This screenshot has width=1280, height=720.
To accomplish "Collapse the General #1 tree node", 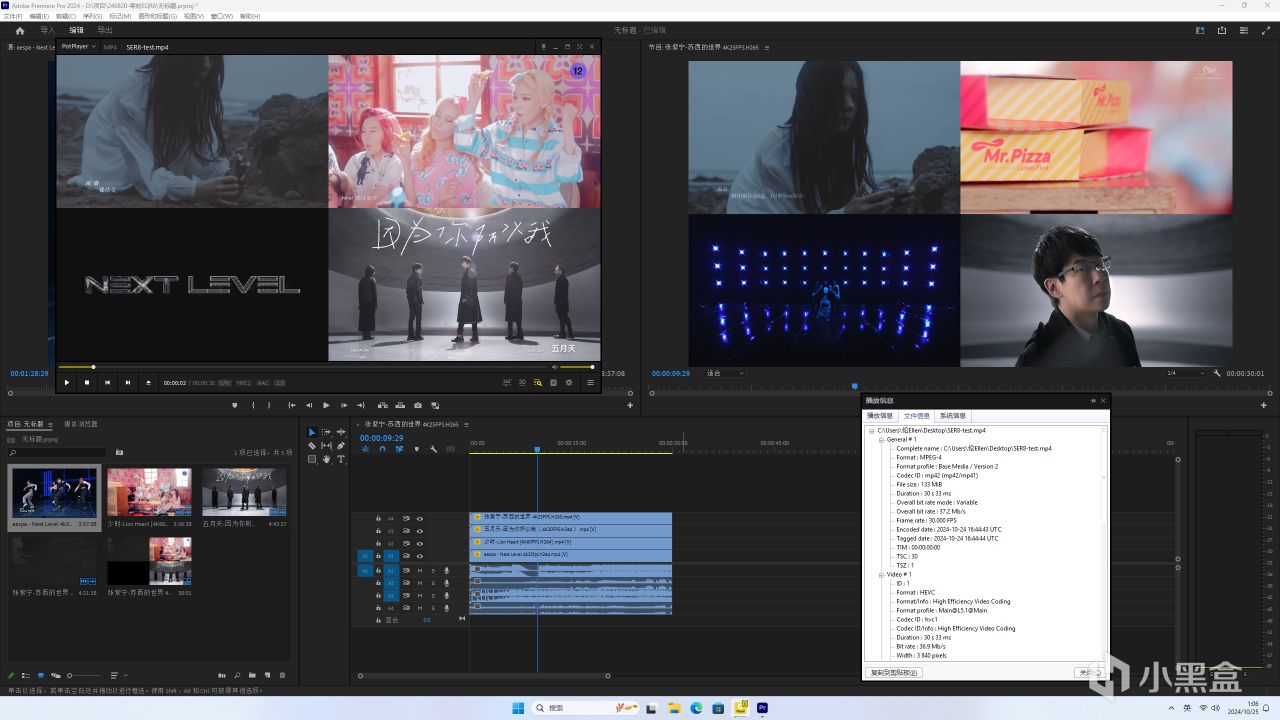I will tap(880, 439).
